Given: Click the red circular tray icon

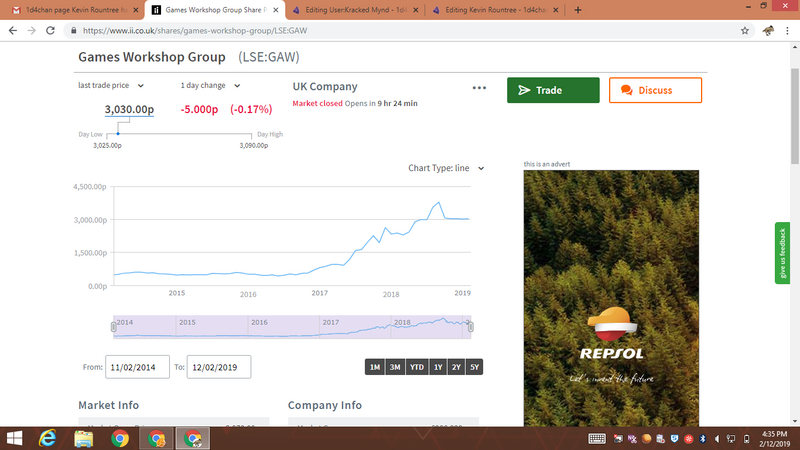Looking at the screenshot, I should pyautogui.click(x=688, y=439).
